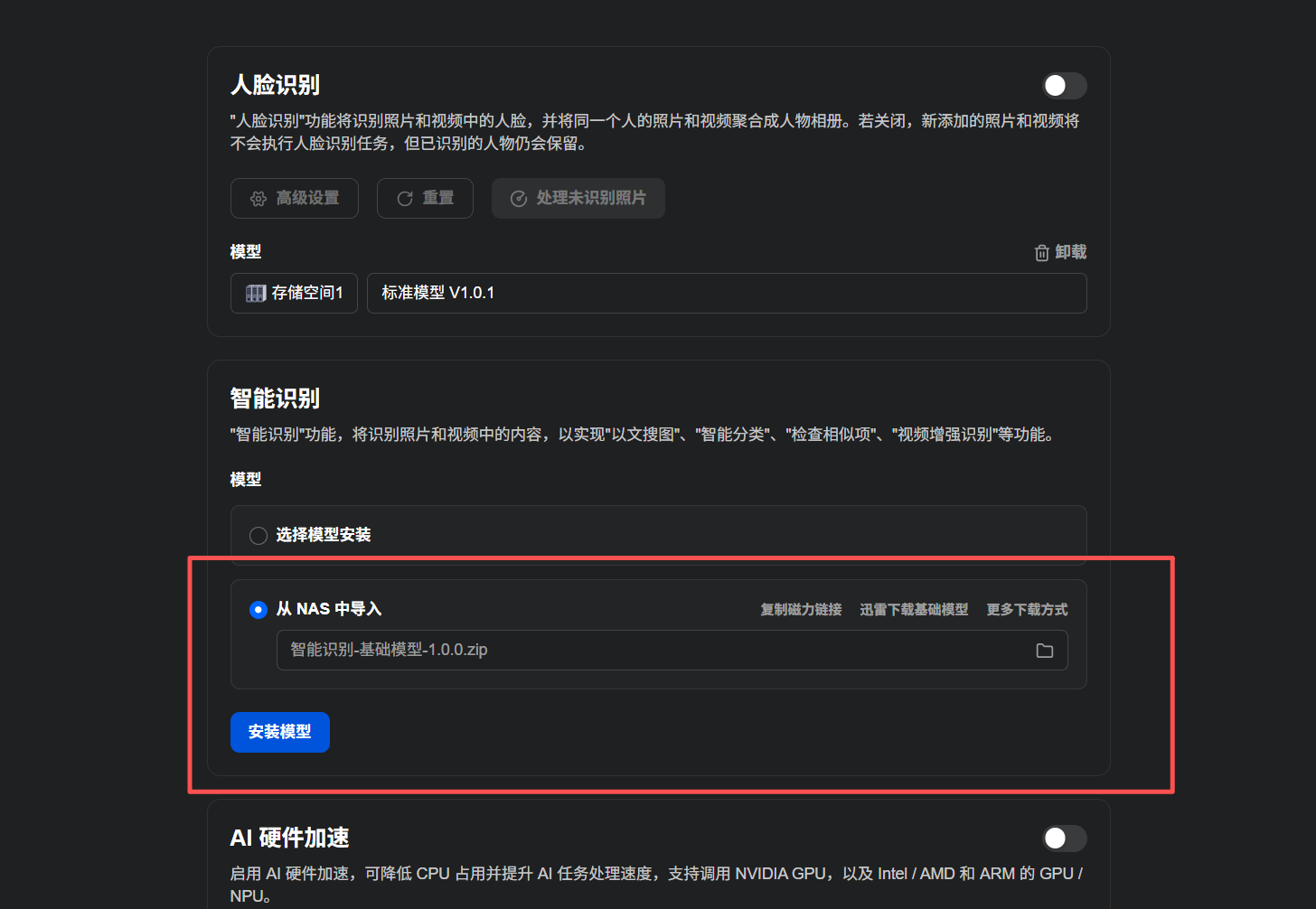Click 卸载 to uninstall the model

pos(1060,252)
